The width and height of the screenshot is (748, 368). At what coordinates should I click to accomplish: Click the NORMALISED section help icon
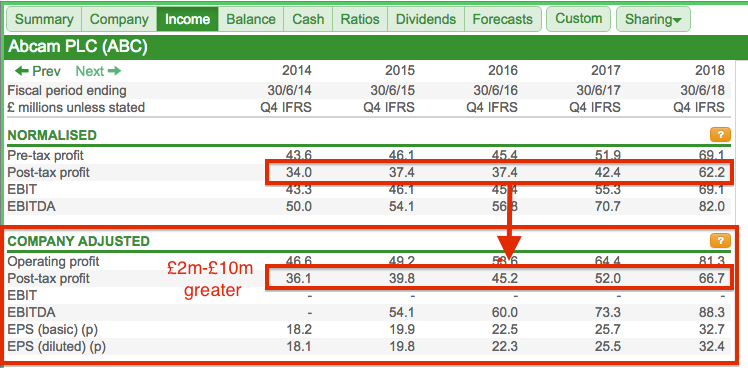pyautogui.click(x=720, y=135)
